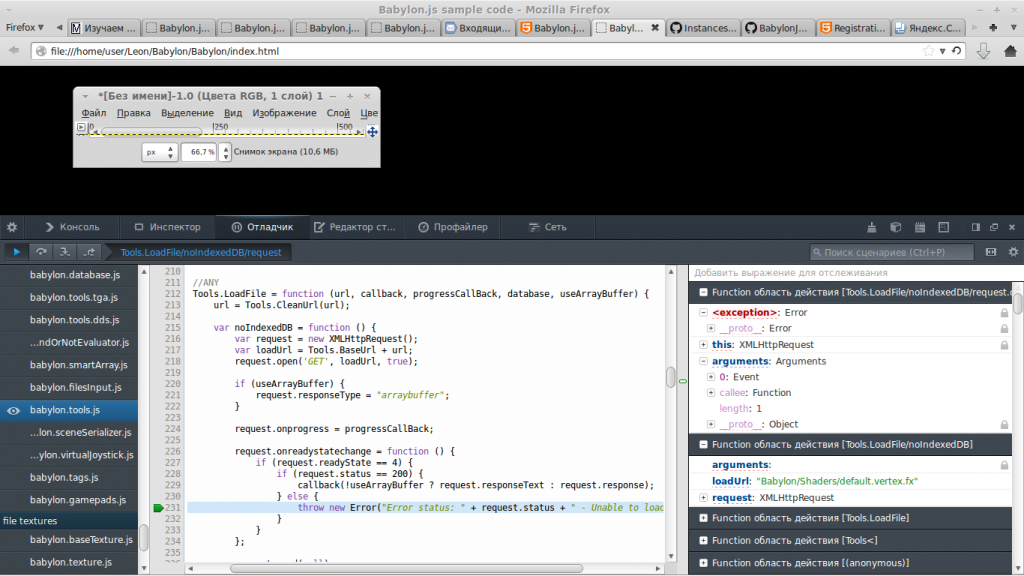Open the Instances GitHub browser tab
This screenshot has width=1024, height=576.
point(703,27)
